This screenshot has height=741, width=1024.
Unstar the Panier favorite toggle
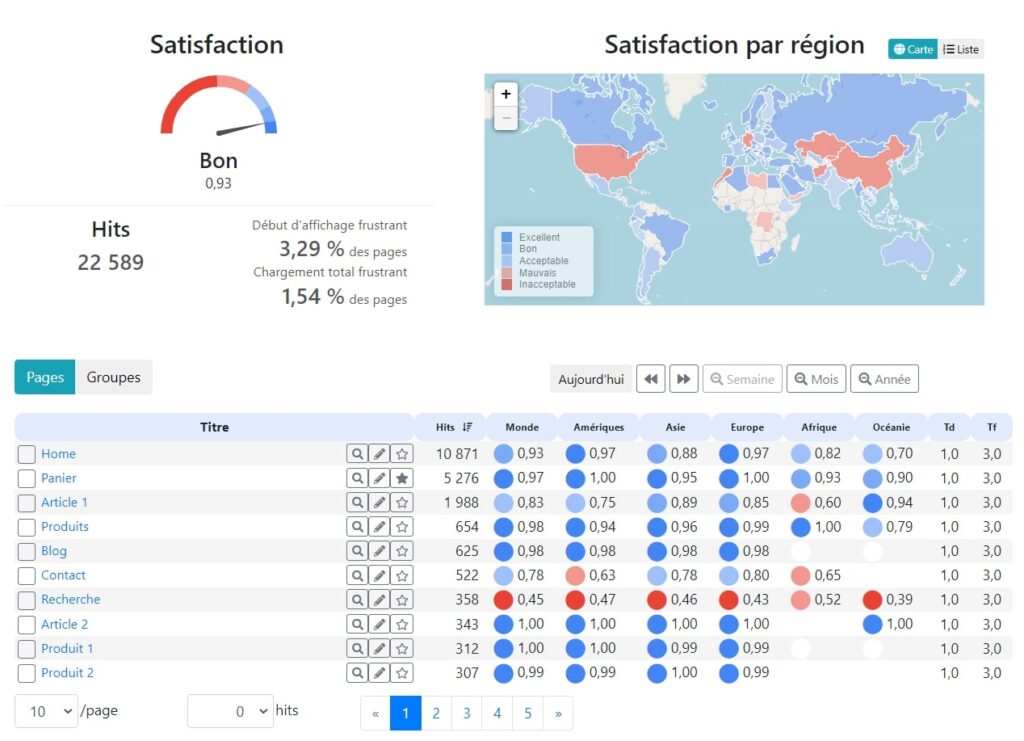click(400, 478)
